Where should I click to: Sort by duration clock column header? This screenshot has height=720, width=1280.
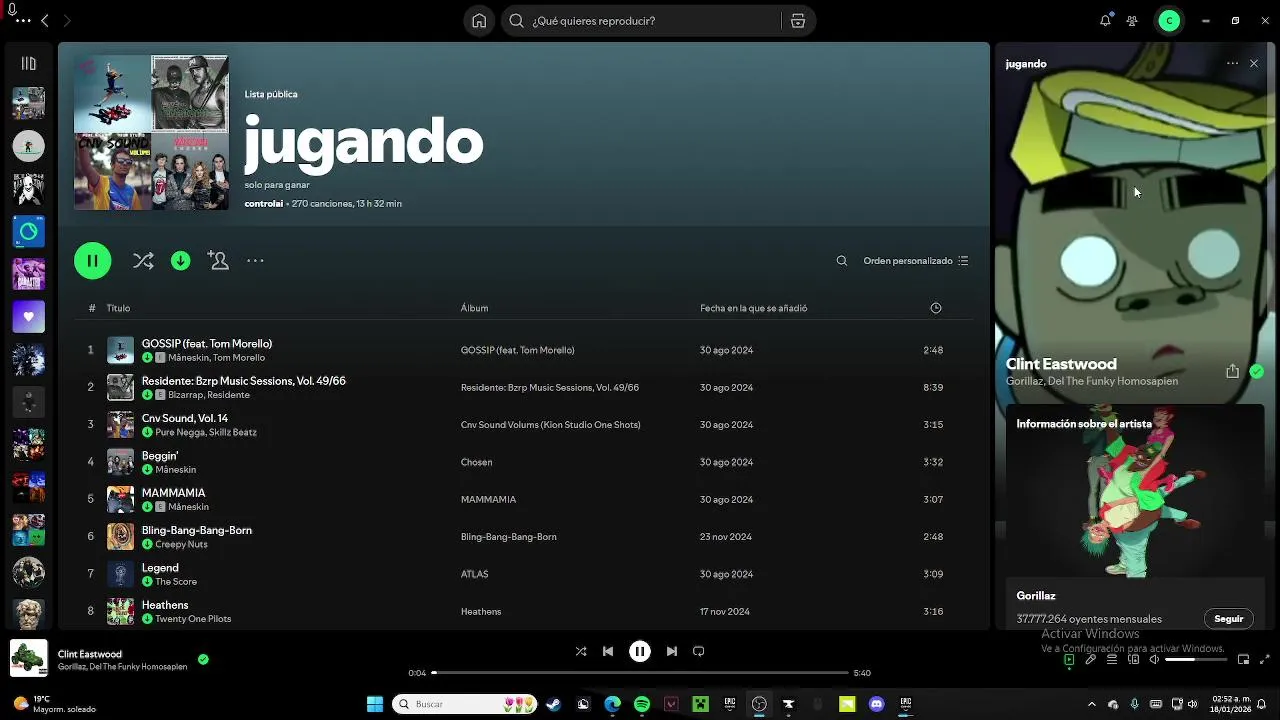936,308
